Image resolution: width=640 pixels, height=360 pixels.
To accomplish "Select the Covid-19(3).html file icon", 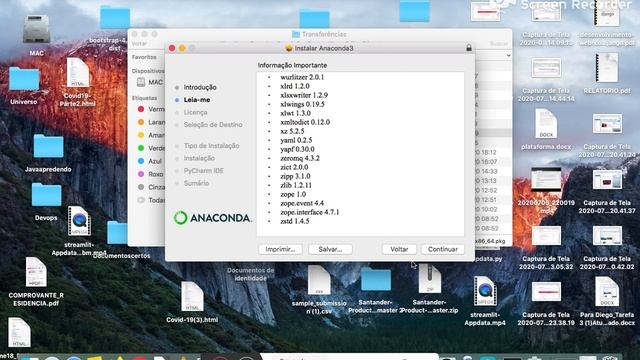I will coord(192,297).
